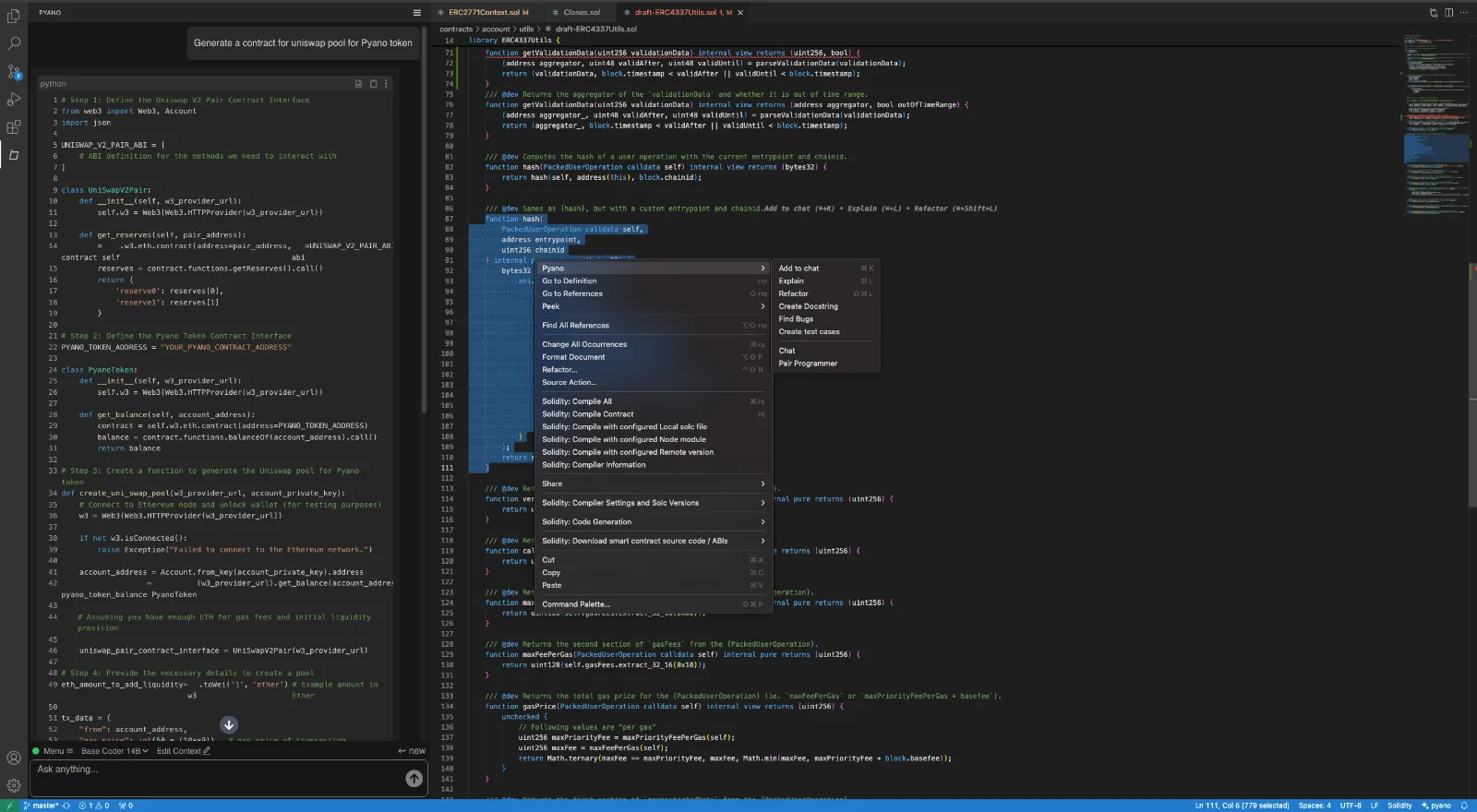Expand the Pyano context submenu
Viewport: 1477px width, 812px height.
click(654, 268)
